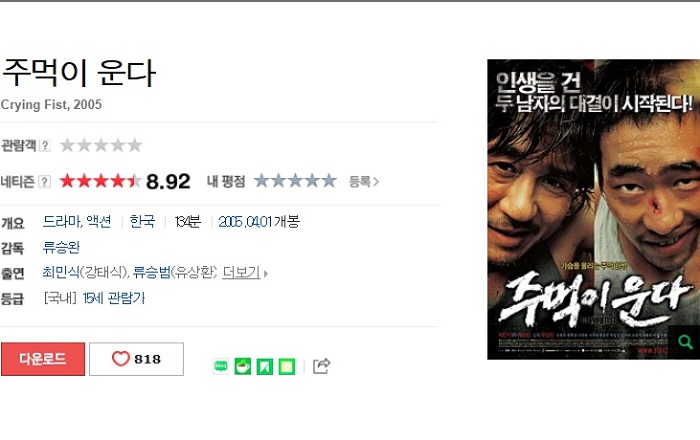Enlarge poster with the green magnifier icon
Screen dimensions: 700x440
(685, 342)
